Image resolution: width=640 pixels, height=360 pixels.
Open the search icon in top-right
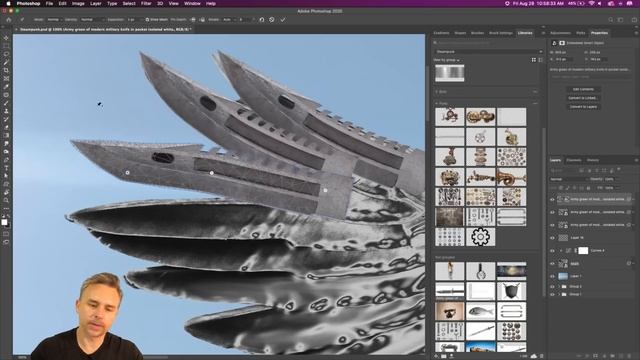[611, 20]
